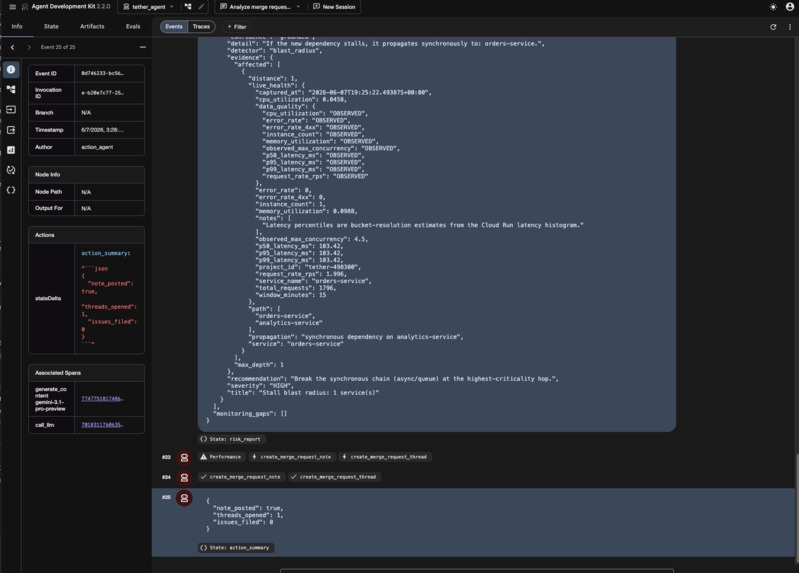Click the State: action_summary chip
The image size is (799, 573).
235,548
